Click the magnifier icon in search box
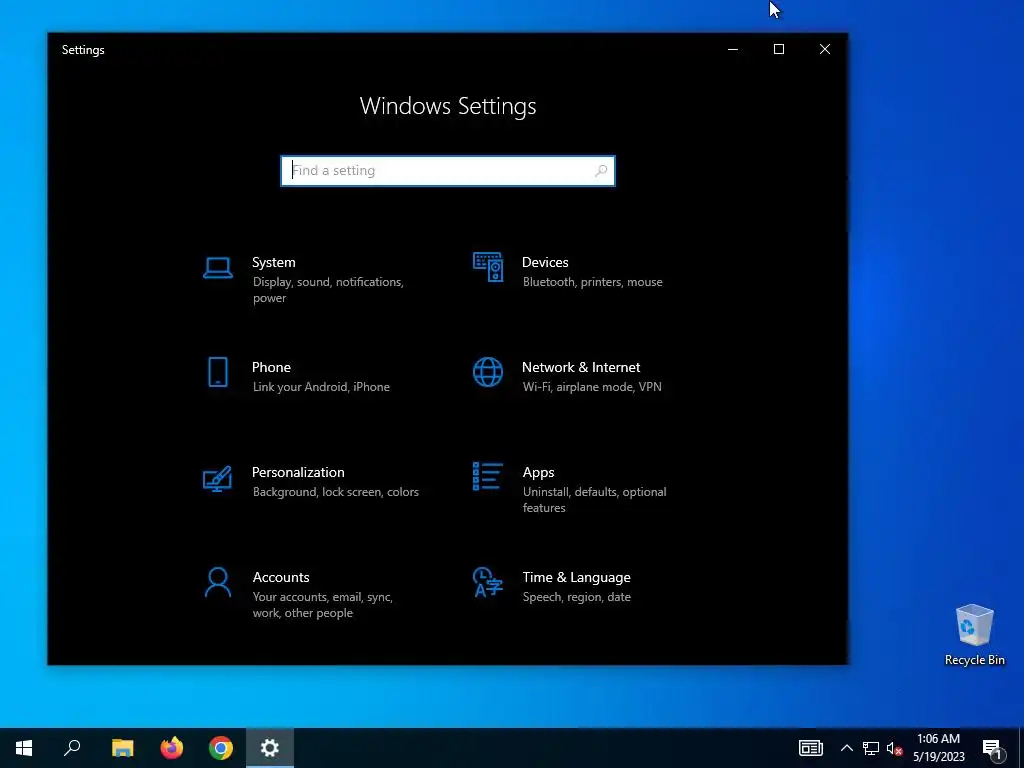Screen dimensions: 1024x768 [x=601, y=170]
